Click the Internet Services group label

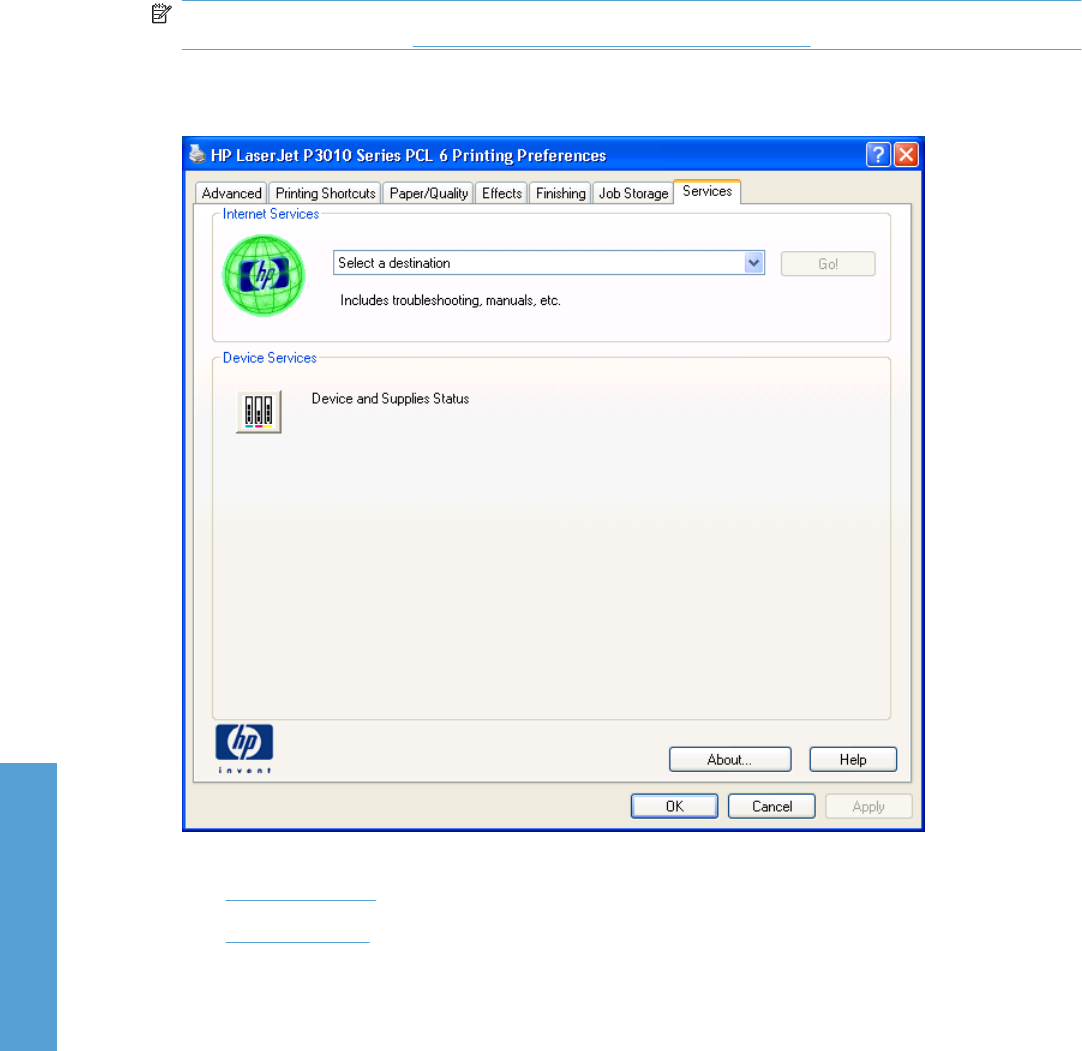[x=270, y=214]
